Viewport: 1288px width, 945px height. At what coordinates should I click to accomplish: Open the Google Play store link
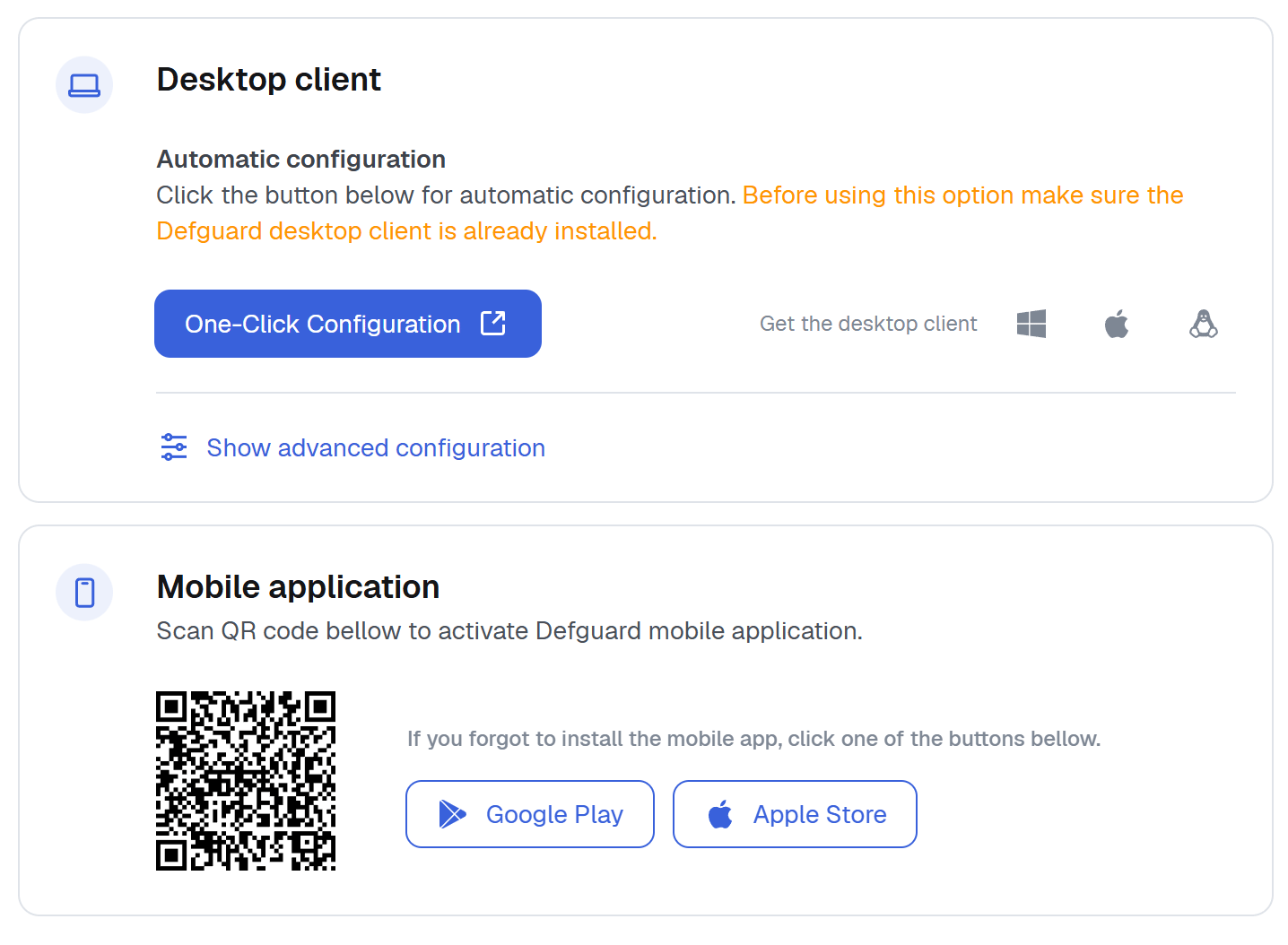(530, 814)
